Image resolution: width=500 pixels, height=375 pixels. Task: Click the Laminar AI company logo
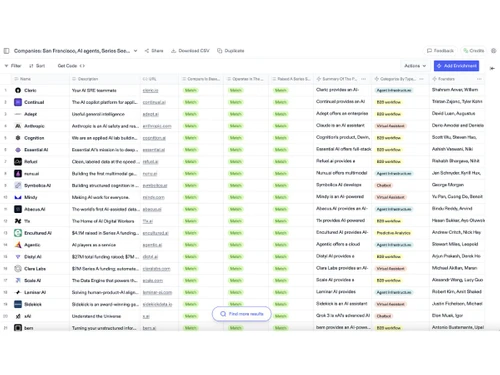pos(18,292)
